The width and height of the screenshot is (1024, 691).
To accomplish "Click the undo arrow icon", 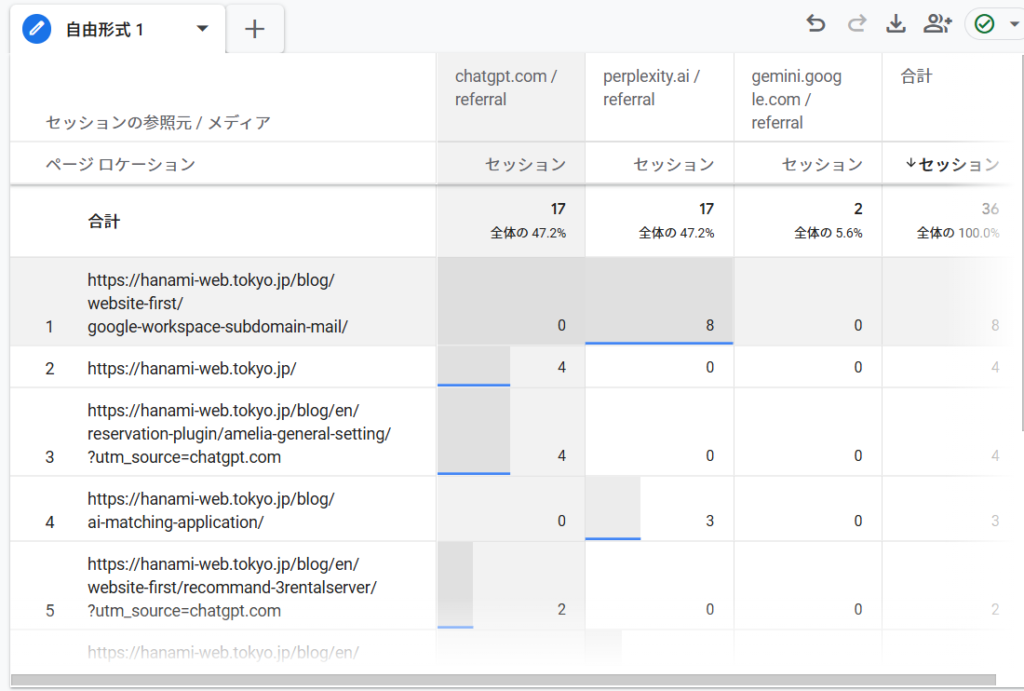I will [816, 24].
